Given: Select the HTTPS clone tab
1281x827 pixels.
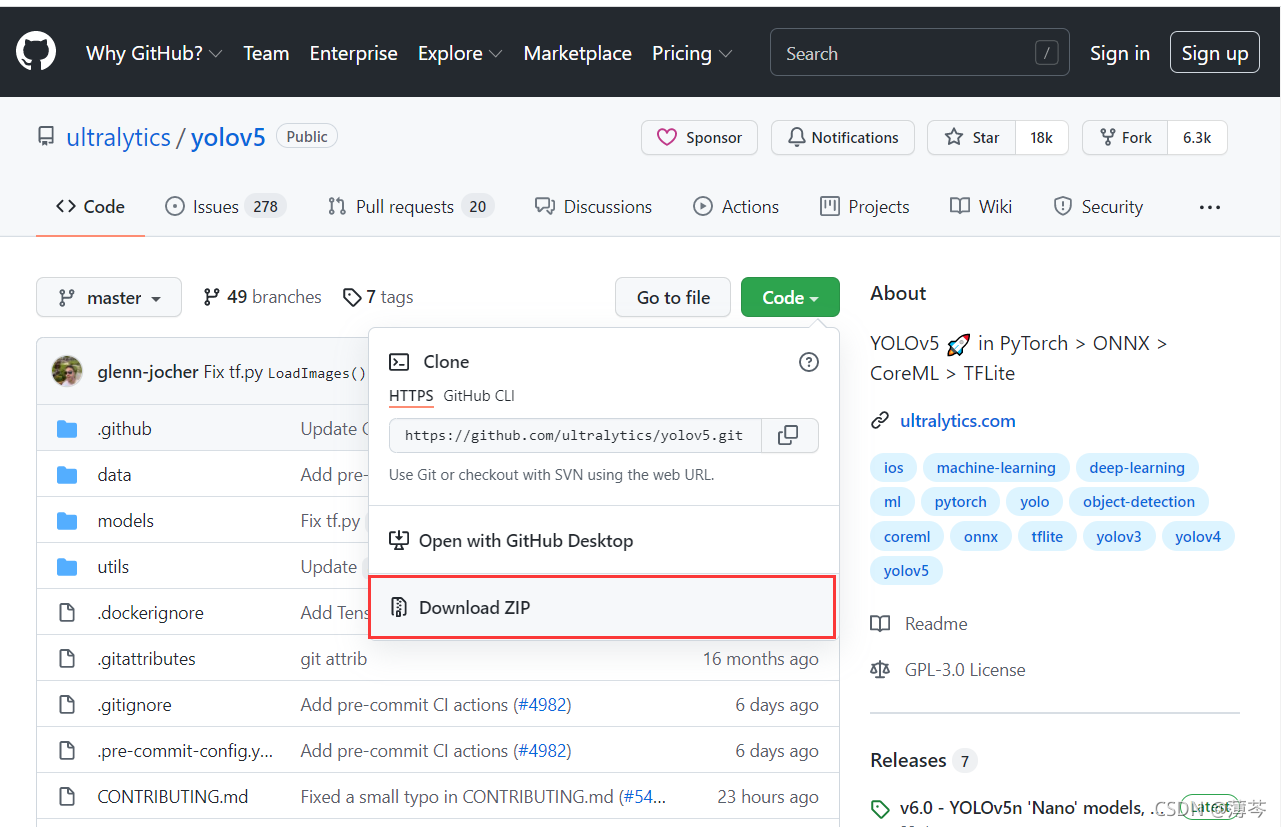Looking at the screenshot, I should (x=411, y=396).
